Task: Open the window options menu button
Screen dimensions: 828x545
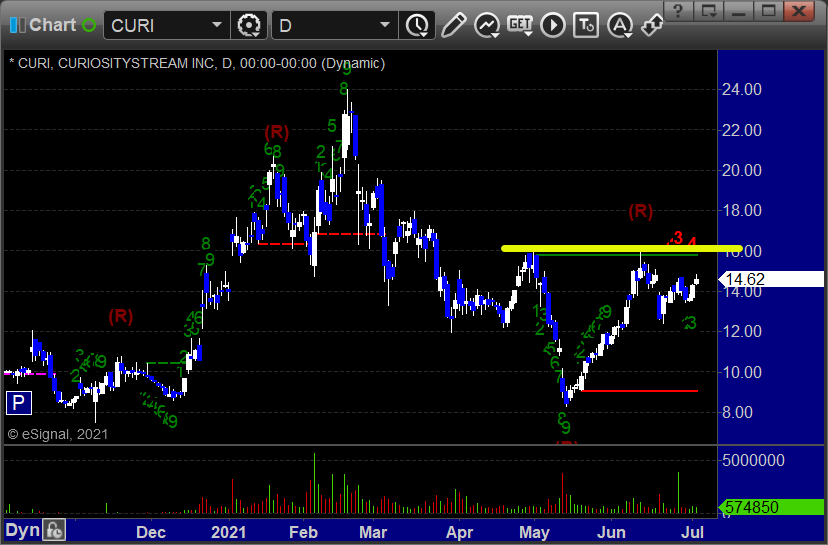Action: tap(708, 11)
